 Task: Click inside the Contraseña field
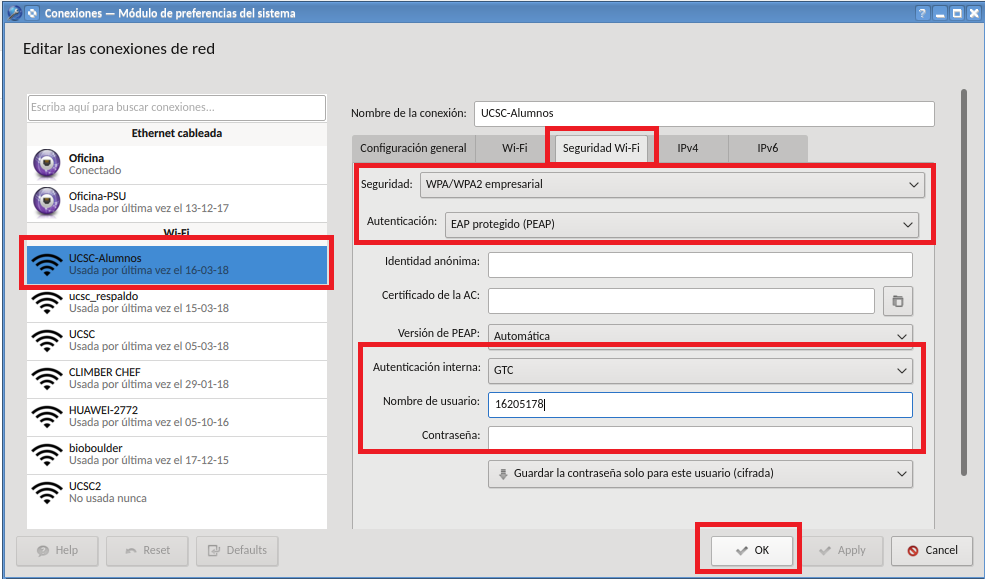pyautogui.click(x=700, y=438)
